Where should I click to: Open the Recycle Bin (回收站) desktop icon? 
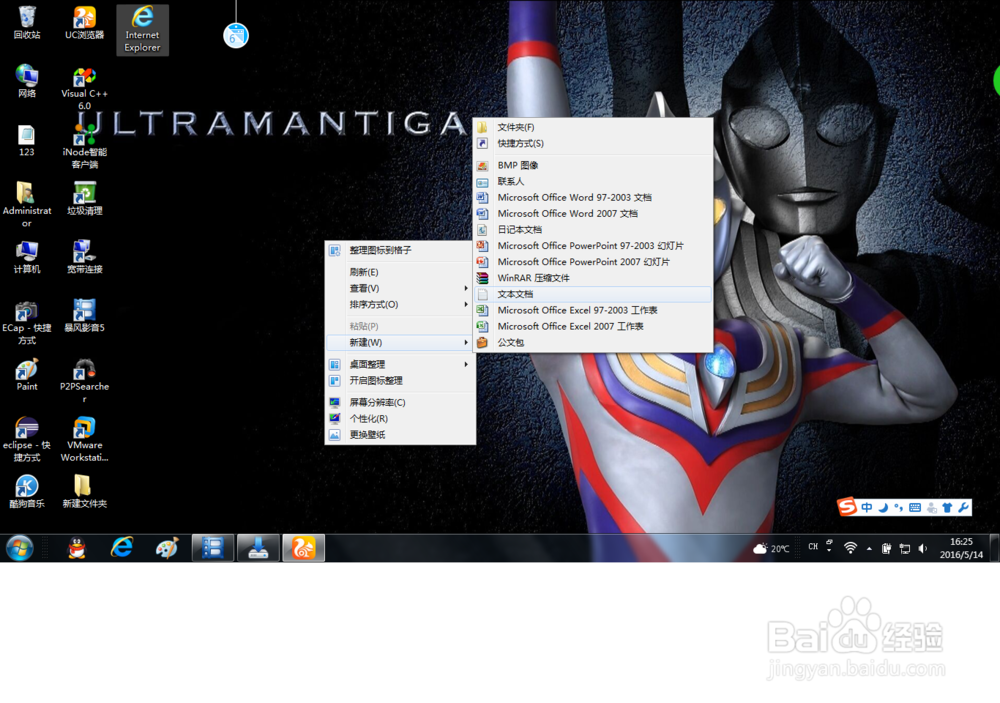point(27,22)
